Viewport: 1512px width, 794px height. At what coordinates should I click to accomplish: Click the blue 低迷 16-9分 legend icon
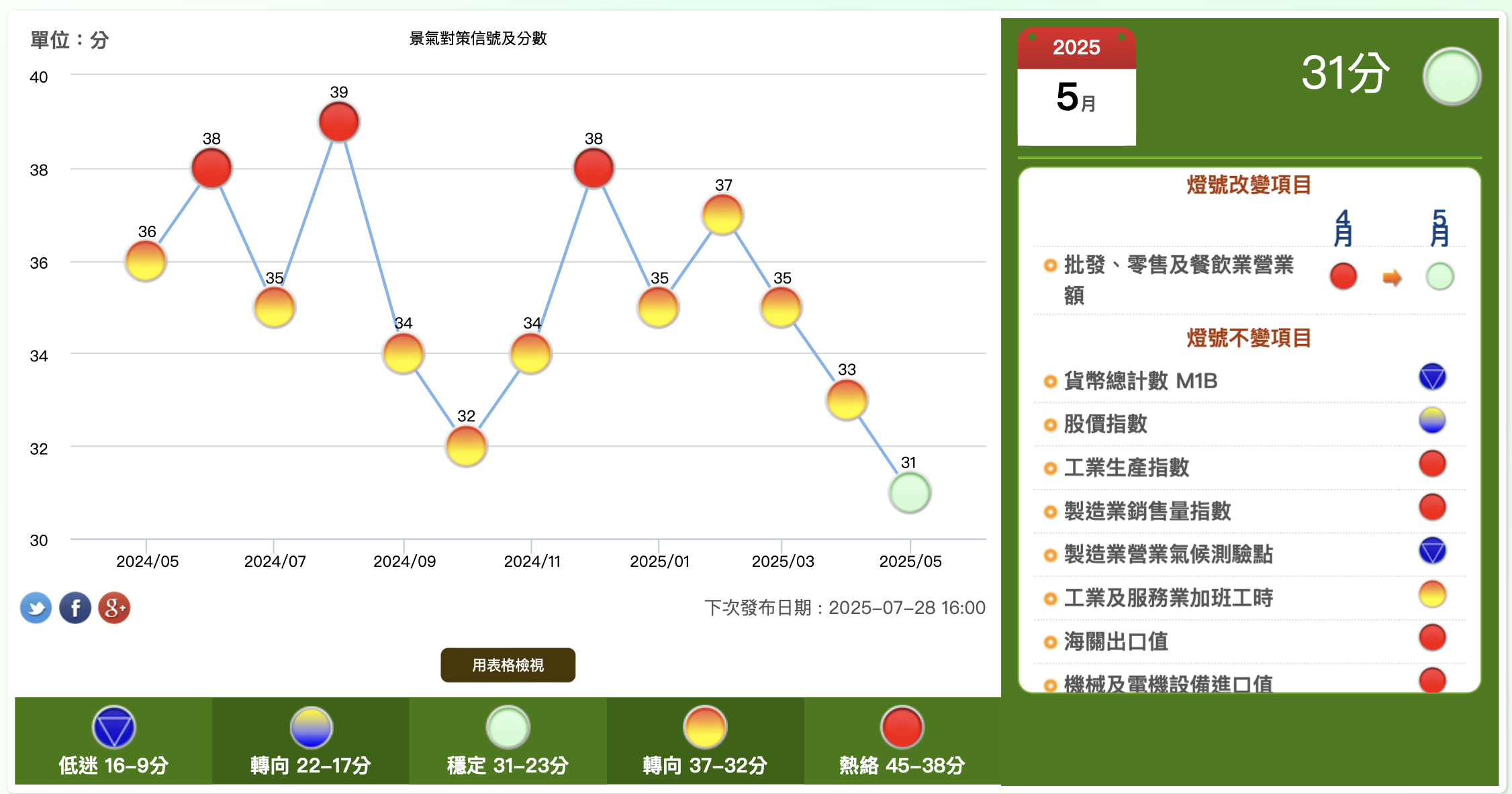pos(113,727)
